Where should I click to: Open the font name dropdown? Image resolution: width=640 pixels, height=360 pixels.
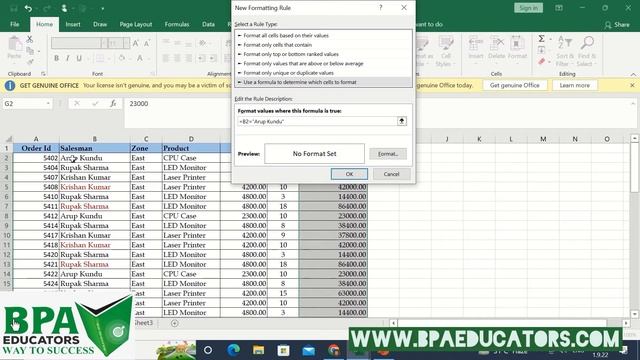(104, 43)
